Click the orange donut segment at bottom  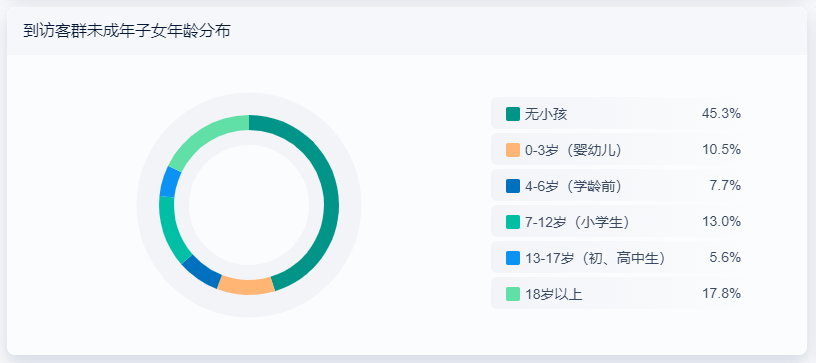click(246, 285)
